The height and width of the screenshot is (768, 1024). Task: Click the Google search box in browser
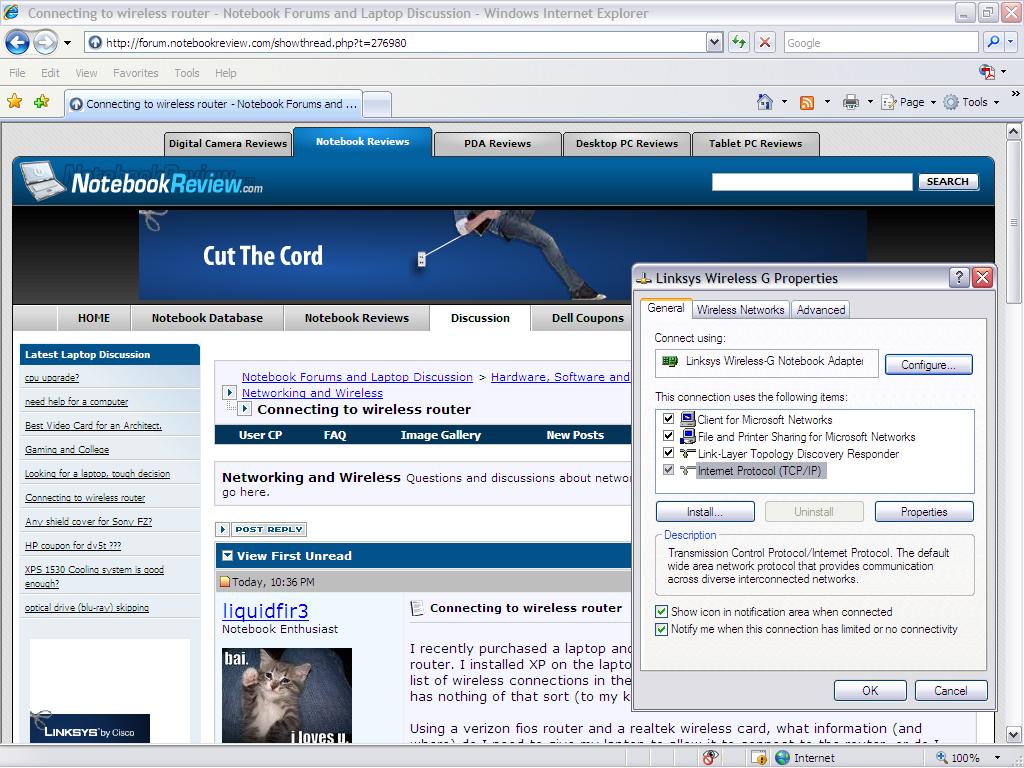(x=881, y=43)
